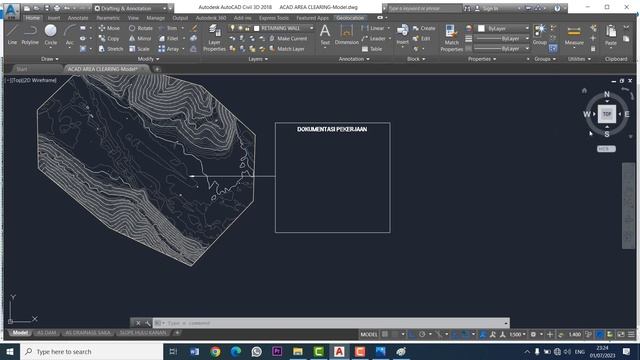Viewport: 640px width, 360px height.
Task: Expand the Annotation panel
Action: [x=354, y=59]
